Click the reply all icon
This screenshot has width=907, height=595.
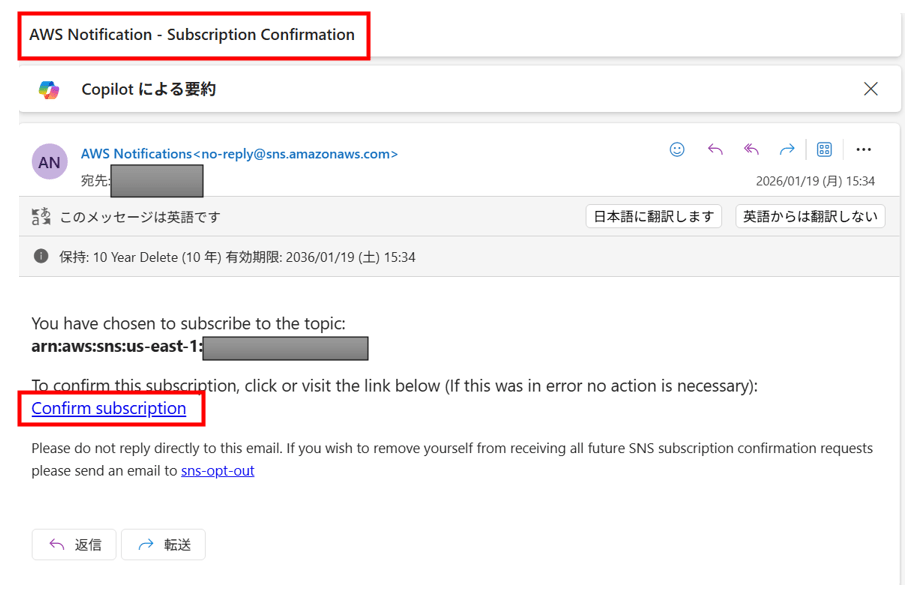[751, 150]
